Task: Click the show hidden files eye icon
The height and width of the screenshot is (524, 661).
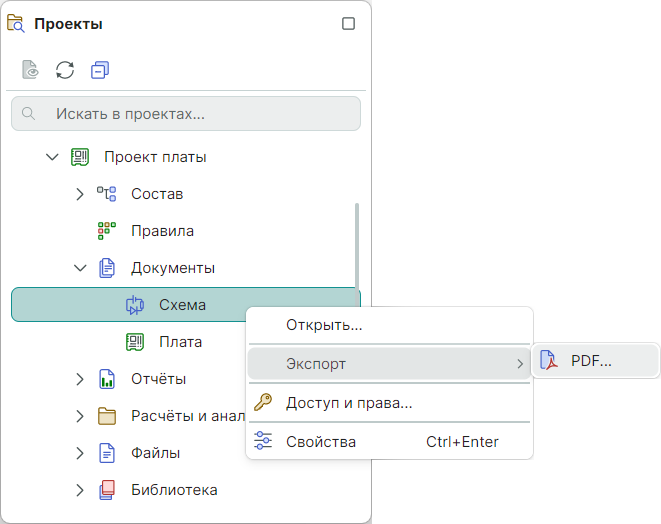Action: 31,70
